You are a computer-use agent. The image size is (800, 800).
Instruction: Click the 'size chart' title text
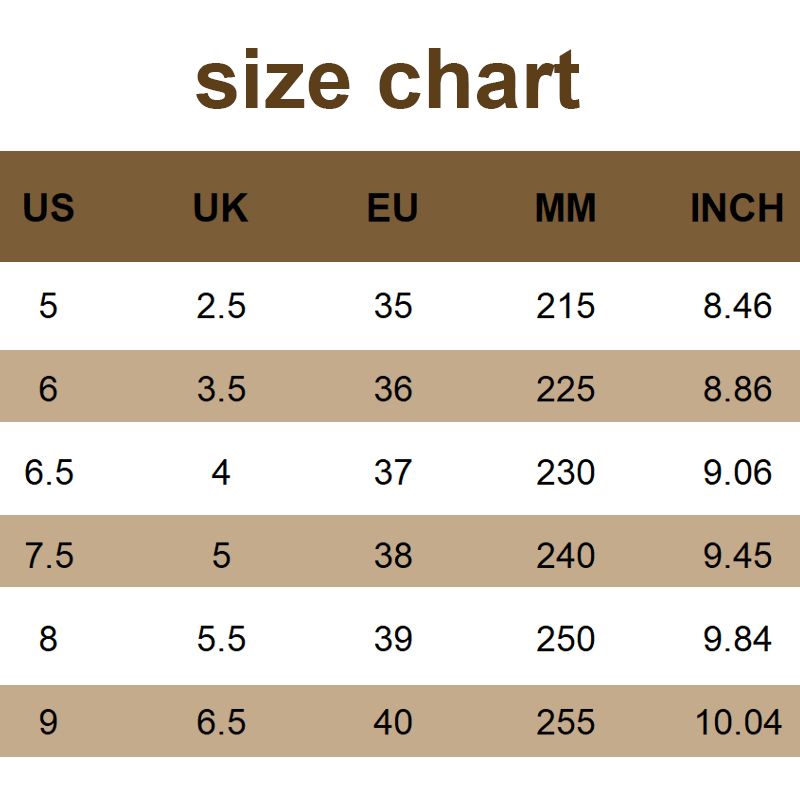tap(388, 80)
